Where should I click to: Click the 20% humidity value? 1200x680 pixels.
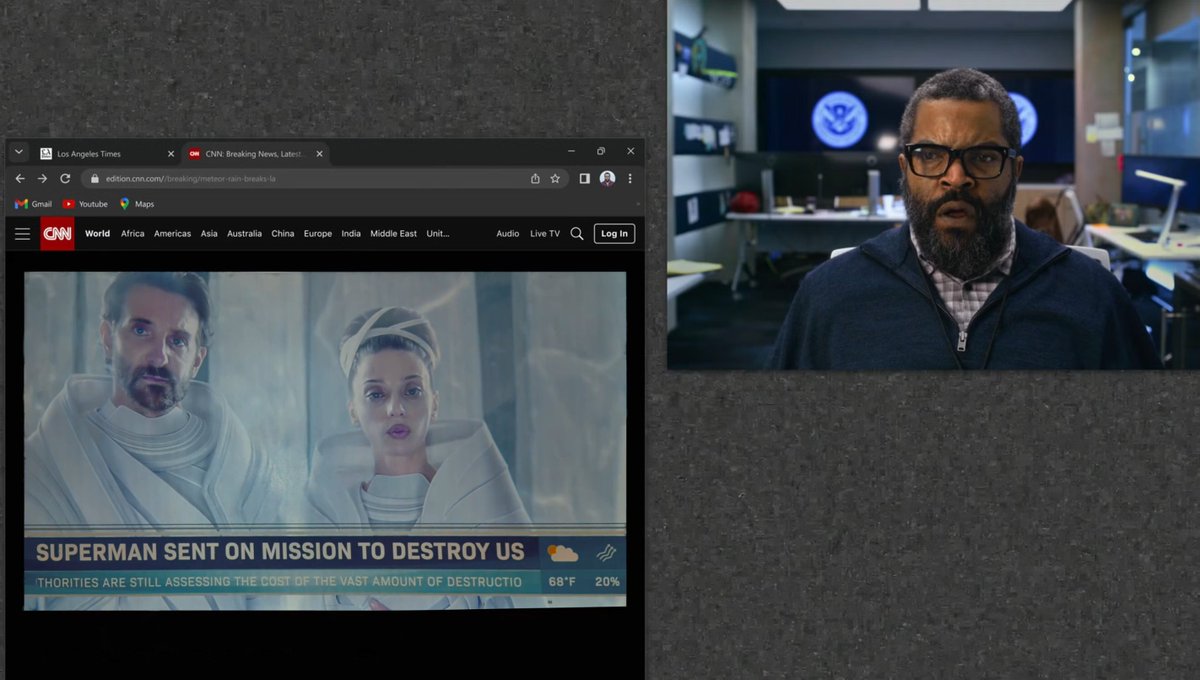[x=607, y=582]
